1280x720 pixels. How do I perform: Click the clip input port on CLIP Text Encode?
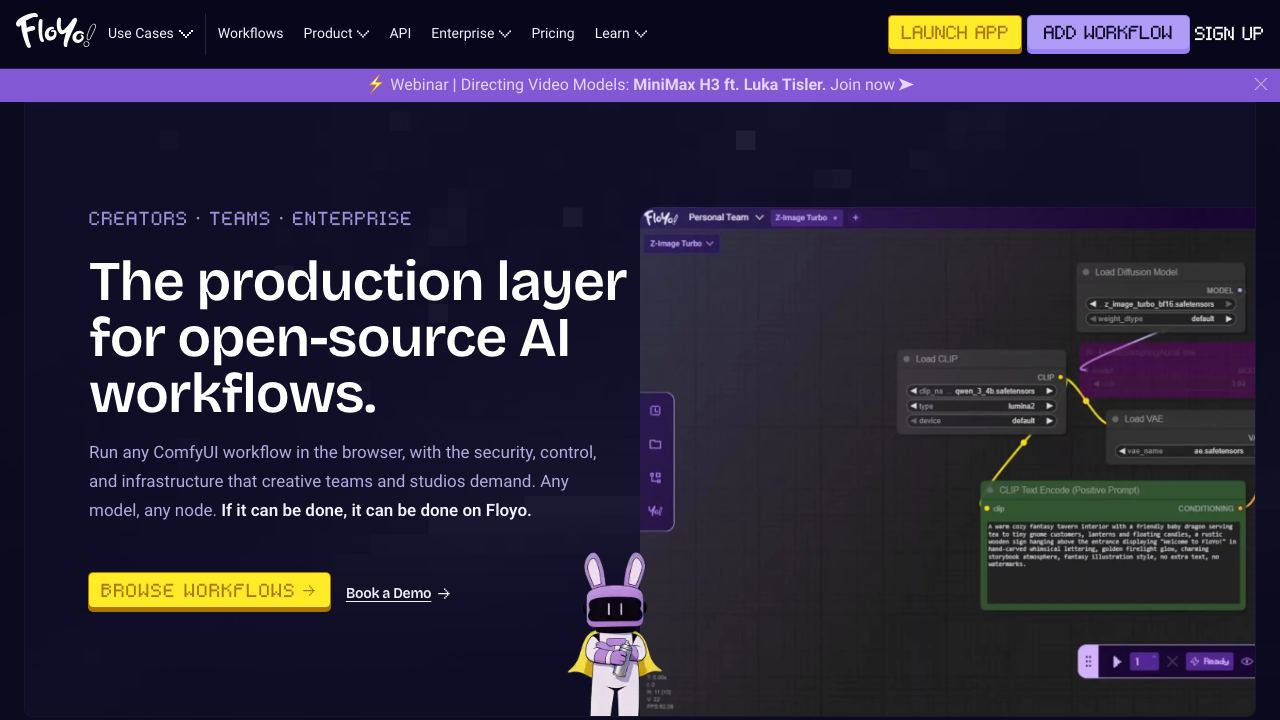tap(987, 508)
